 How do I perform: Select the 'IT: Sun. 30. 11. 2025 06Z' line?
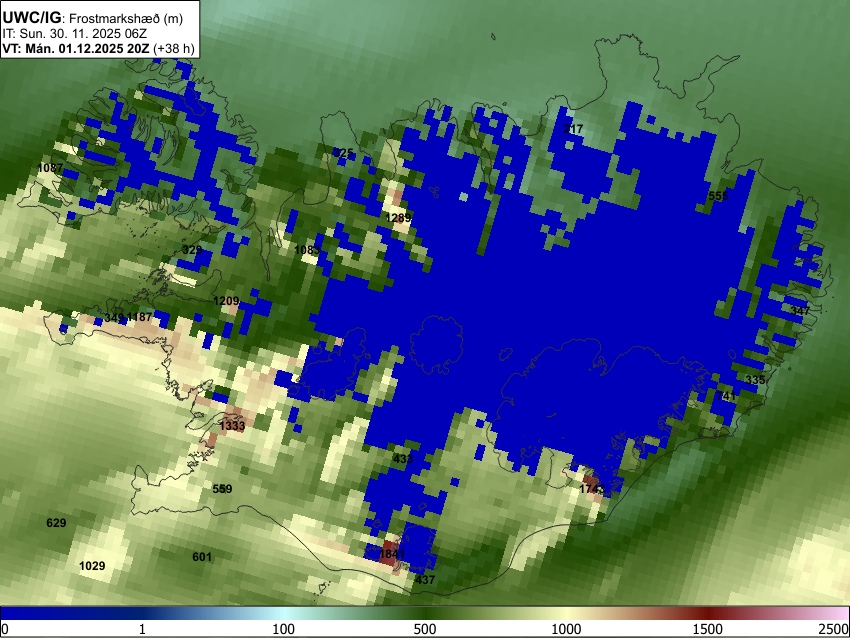pos(74,34)
